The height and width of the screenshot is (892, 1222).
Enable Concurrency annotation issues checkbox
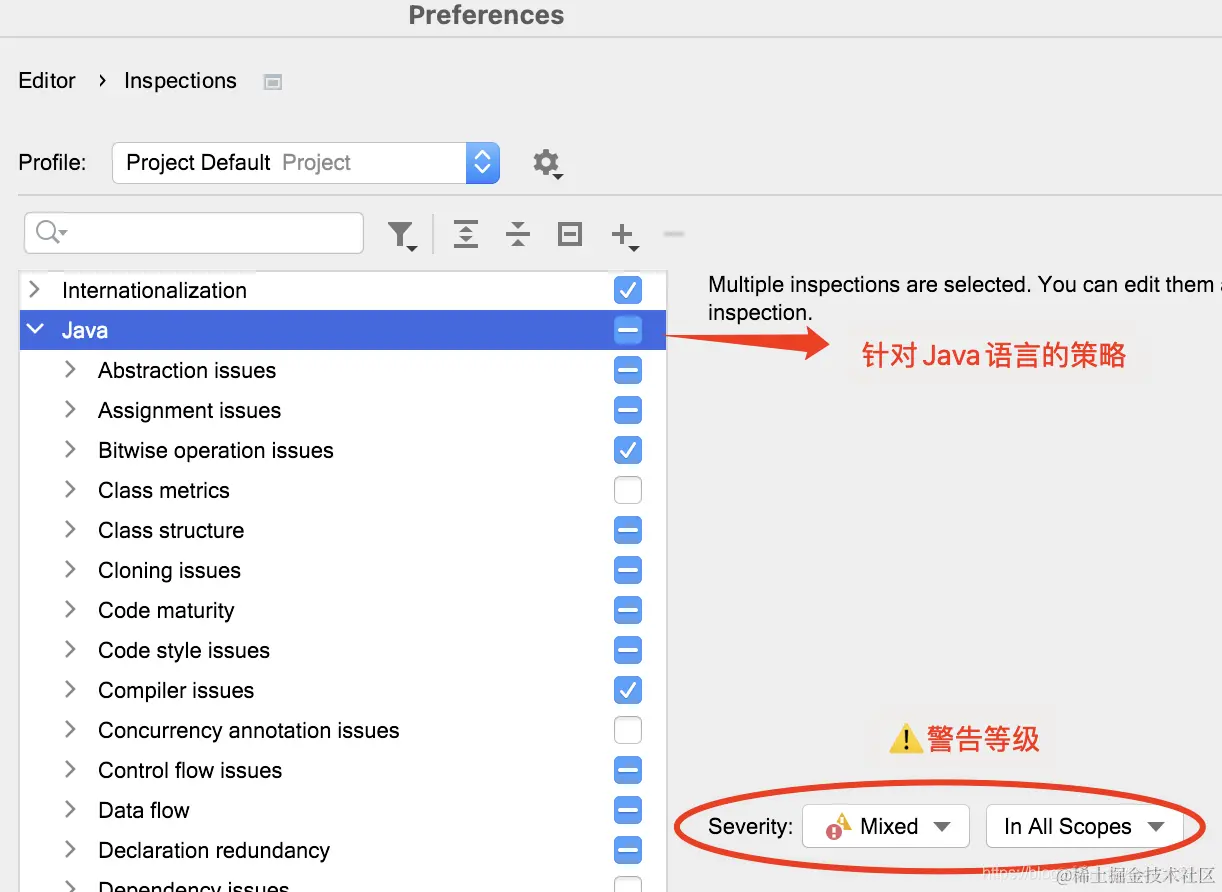point(628,730)
